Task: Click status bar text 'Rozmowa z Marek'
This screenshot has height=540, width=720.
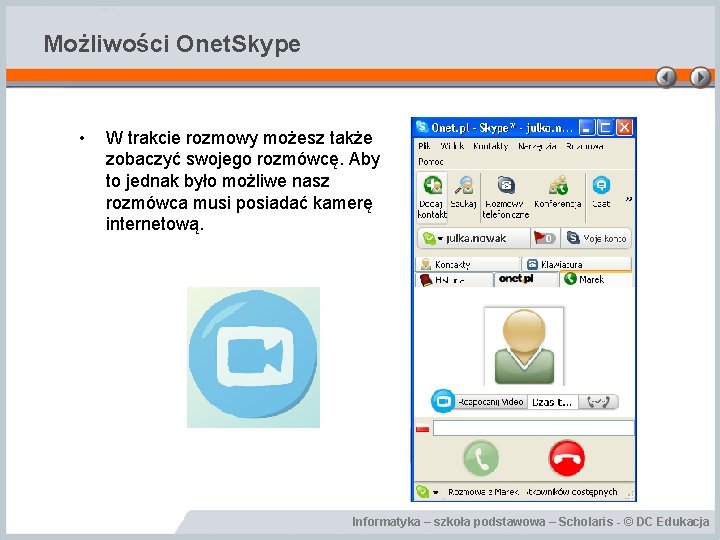Action: pos(483,492)
